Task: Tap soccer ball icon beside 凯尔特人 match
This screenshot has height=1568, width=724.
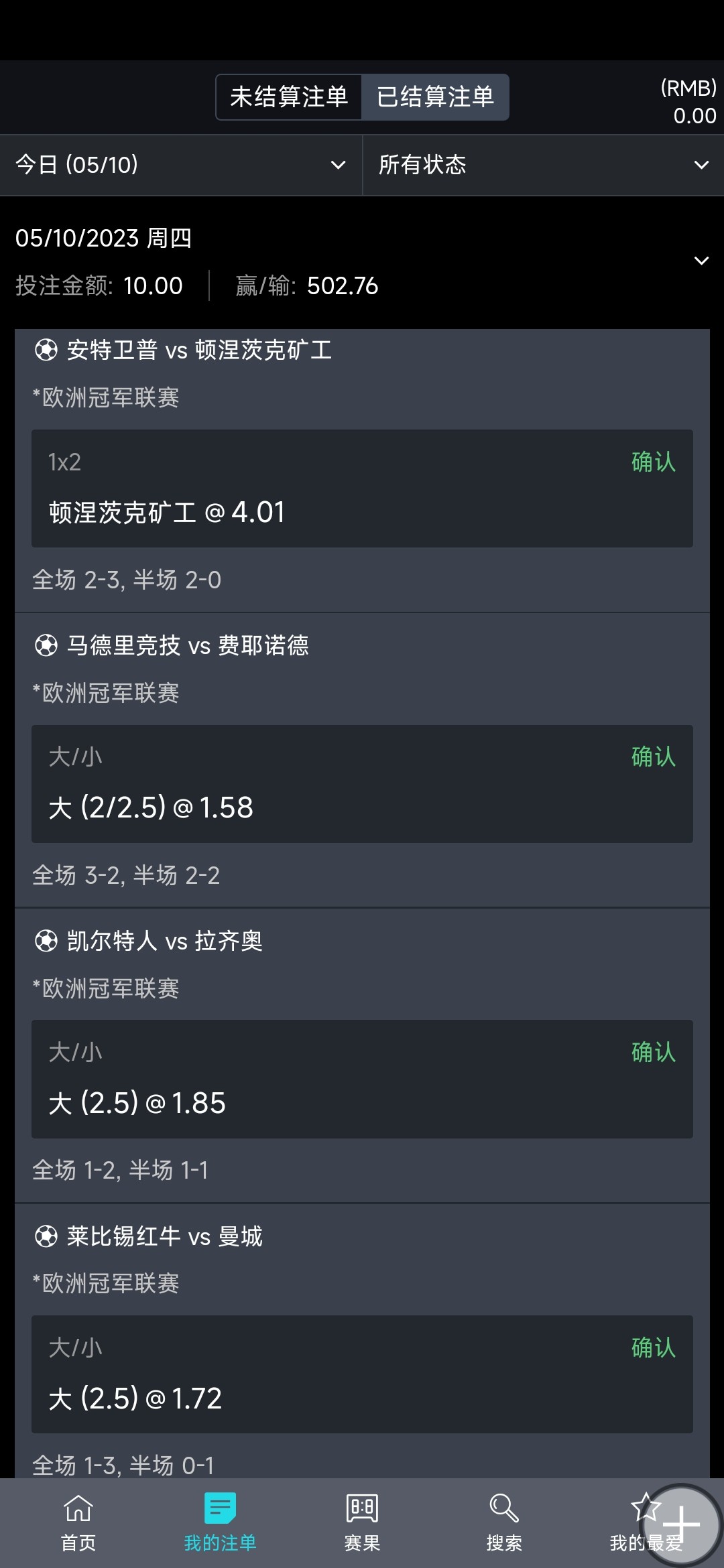Action: click(46, 941)
